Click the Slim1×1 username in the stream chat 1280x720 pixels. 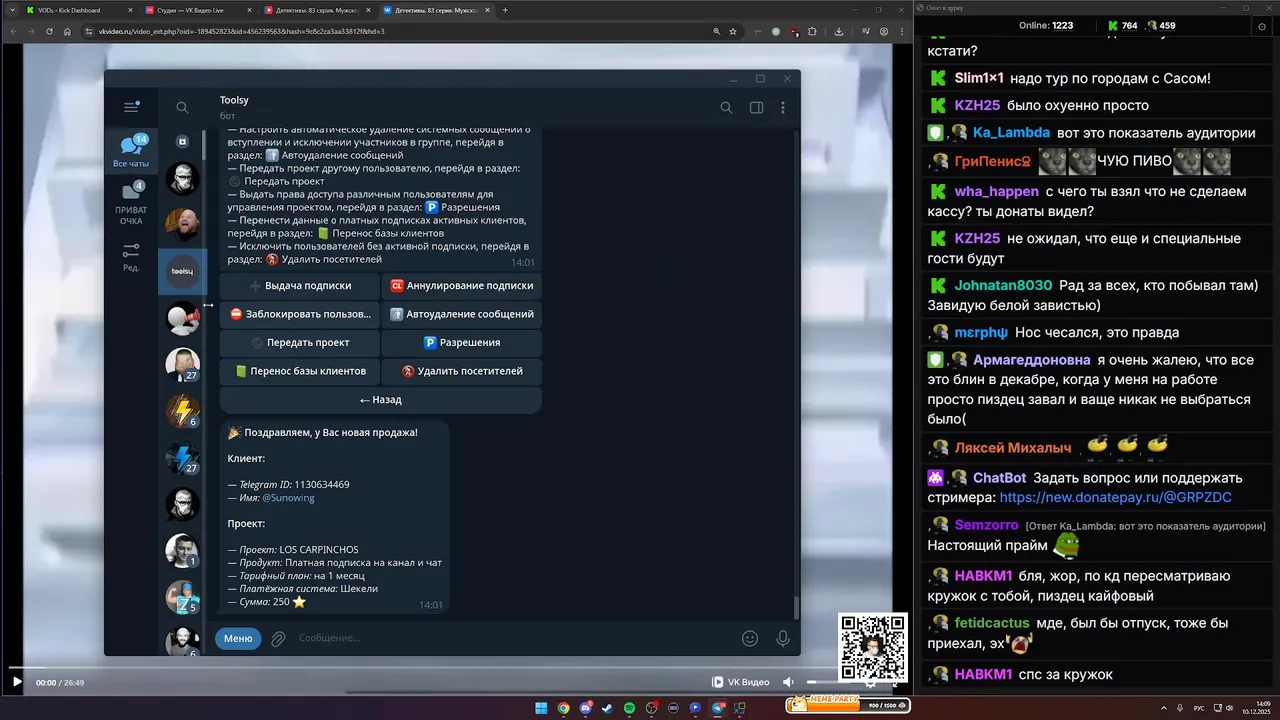pos(979,78)
